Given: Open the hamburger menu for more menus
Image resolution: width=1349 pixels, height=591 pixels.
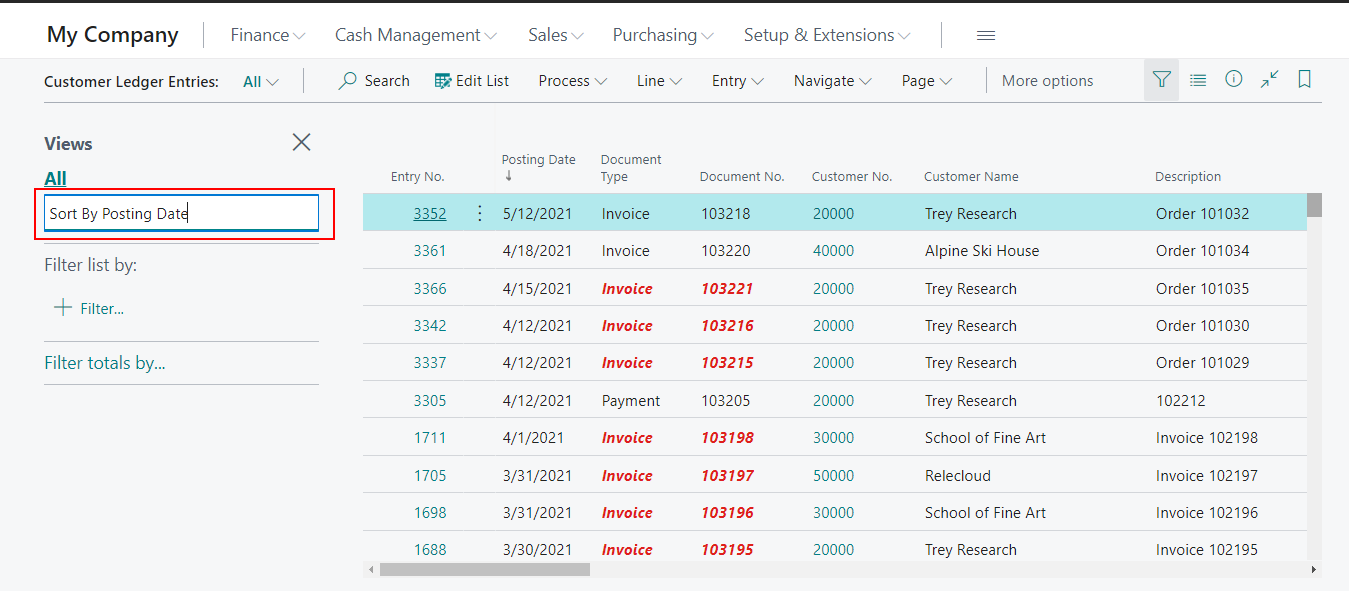Looking at the screenshot, I should 985,34.
